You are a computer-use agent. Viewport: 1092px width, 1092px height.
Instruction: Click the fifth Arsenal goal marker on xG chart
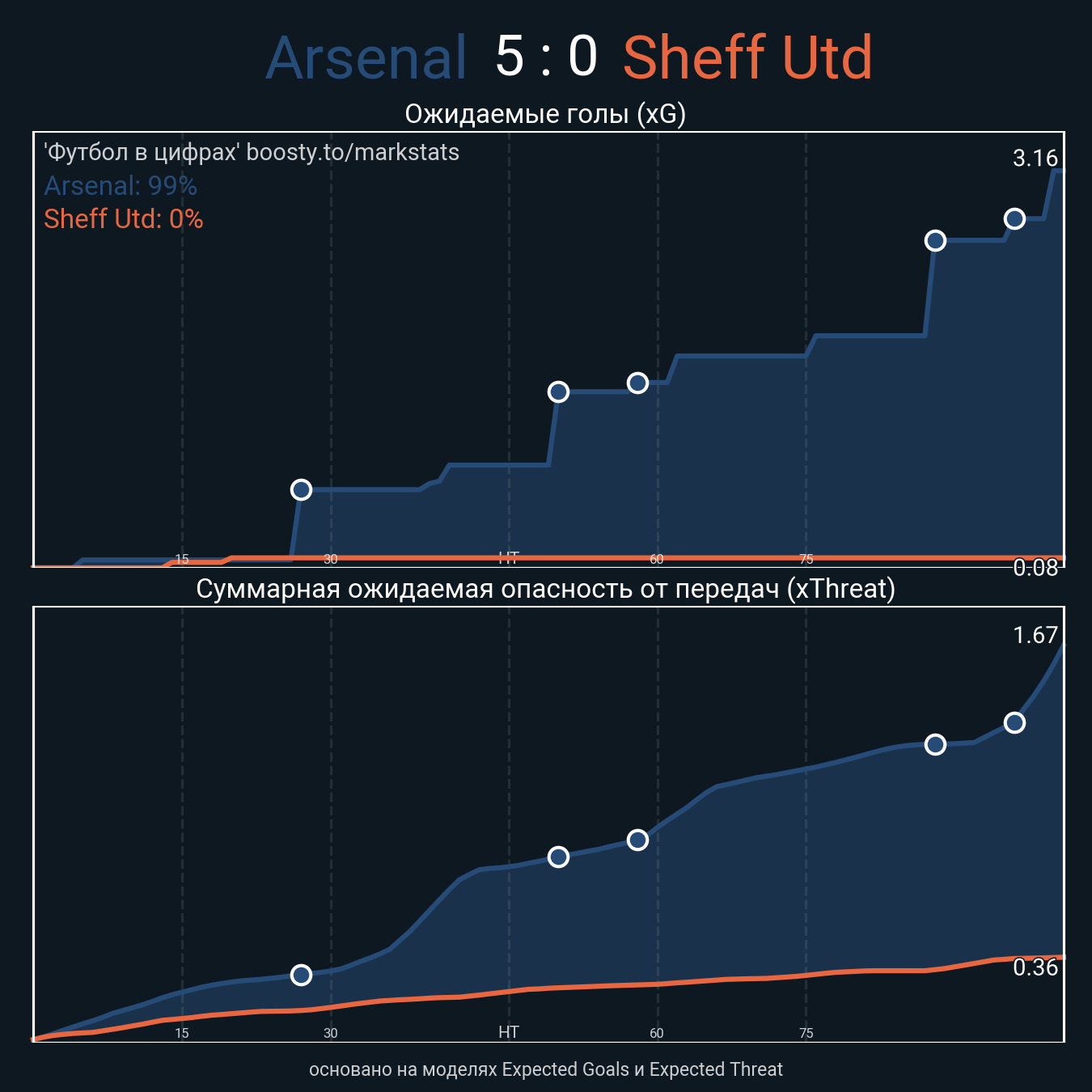click(x=1014, y=218)
